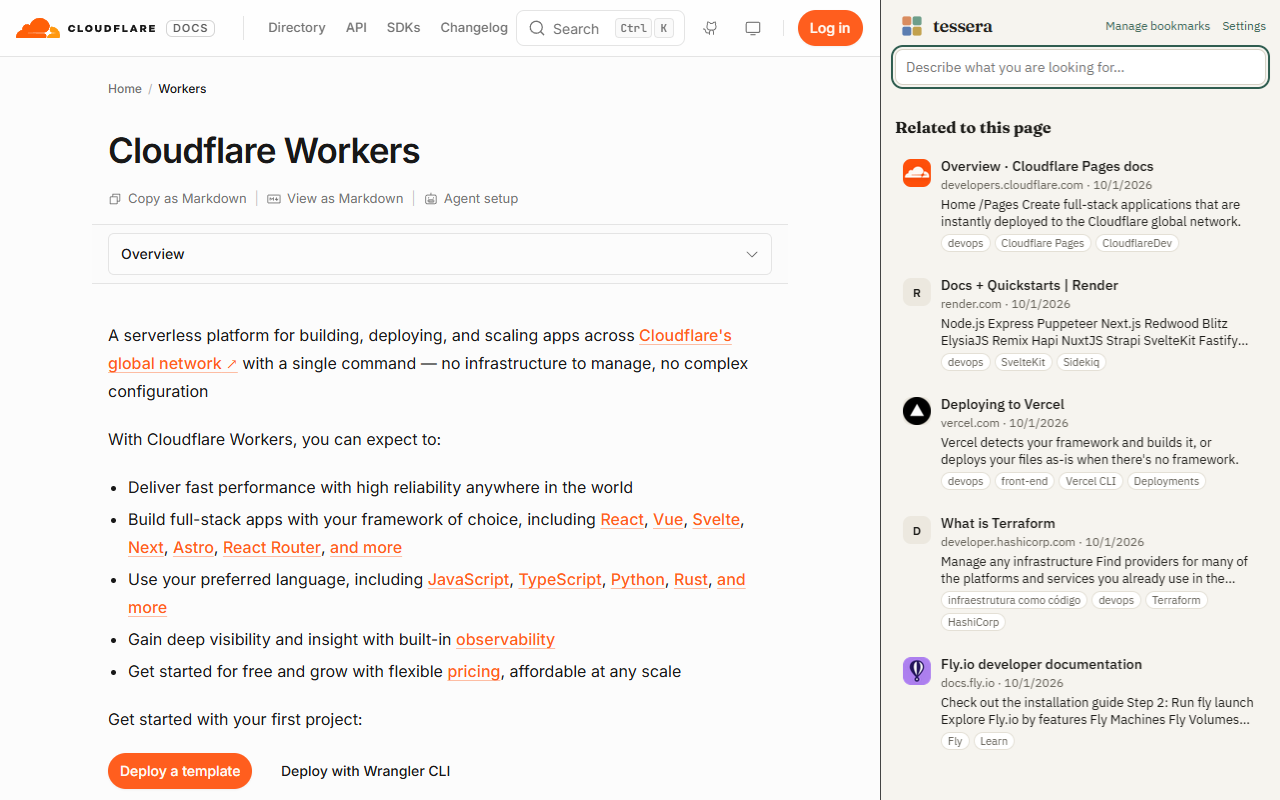This screenshot has height=800, width=1280.
Task: Open 'Docs + Quickstarts | Render' bookmark
Action: tap(1029, 286)
